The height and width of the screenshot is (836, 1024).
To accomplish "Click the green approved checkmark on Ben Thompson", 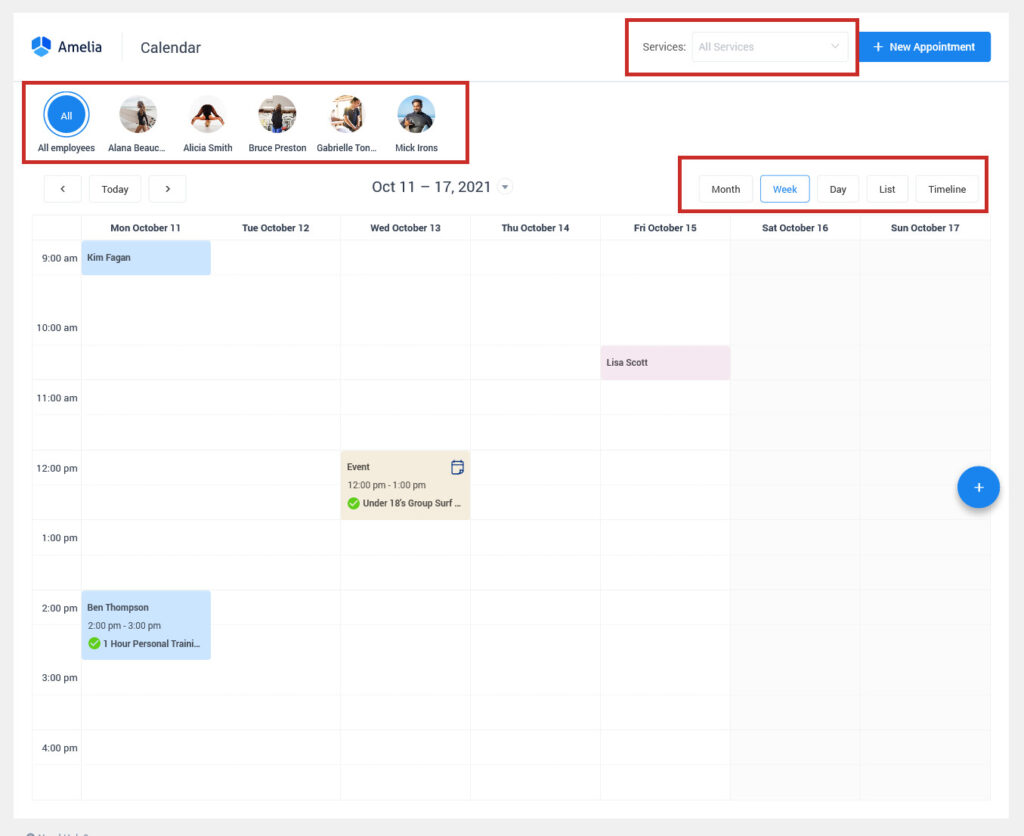I will tap(94, 643).
